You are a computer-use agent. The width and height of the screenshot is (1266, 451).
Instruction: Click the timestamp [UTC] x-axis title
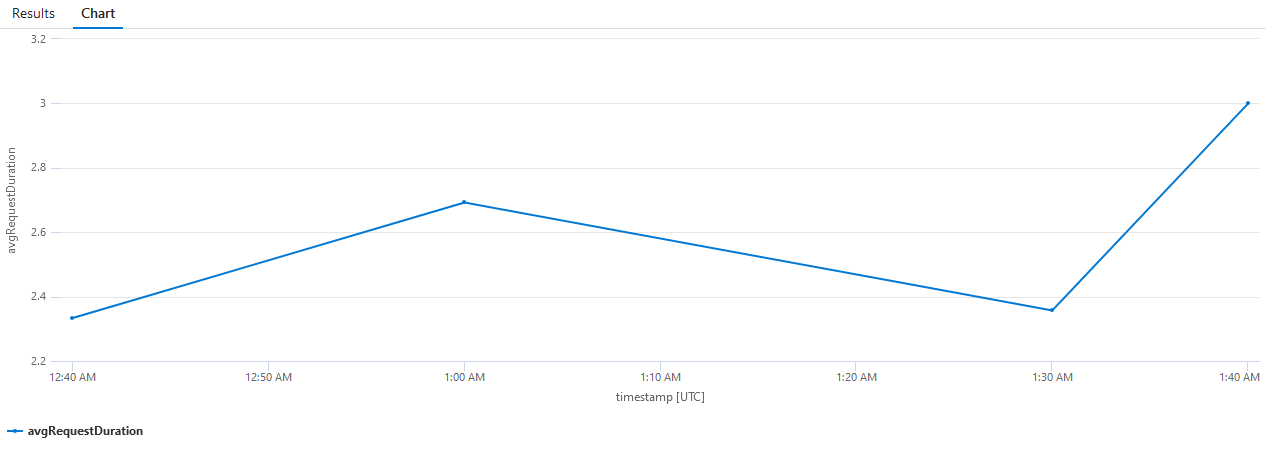(660, 397)
